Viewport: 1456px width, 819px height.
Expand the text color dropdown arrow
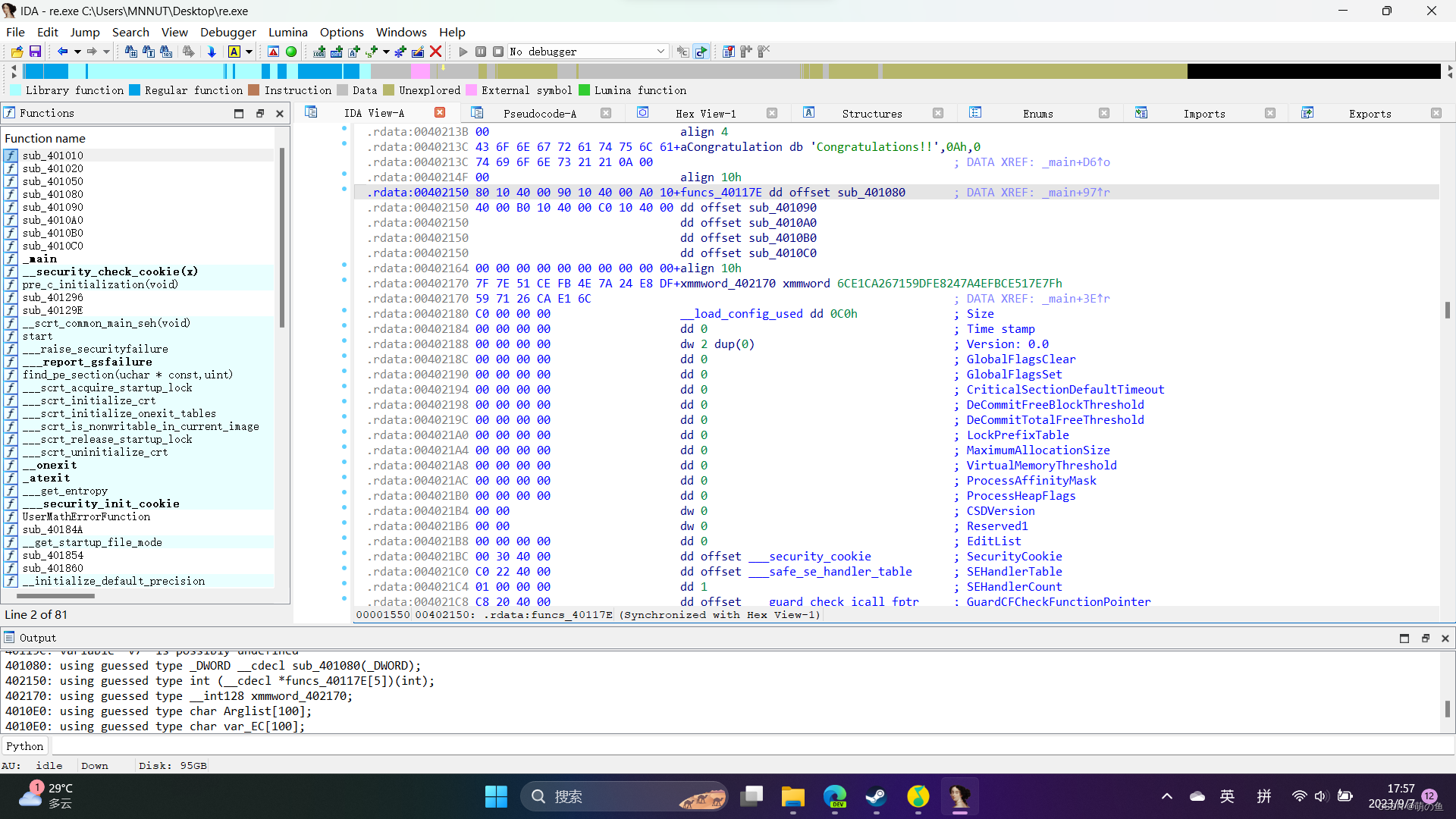click(x=248, y=52)
